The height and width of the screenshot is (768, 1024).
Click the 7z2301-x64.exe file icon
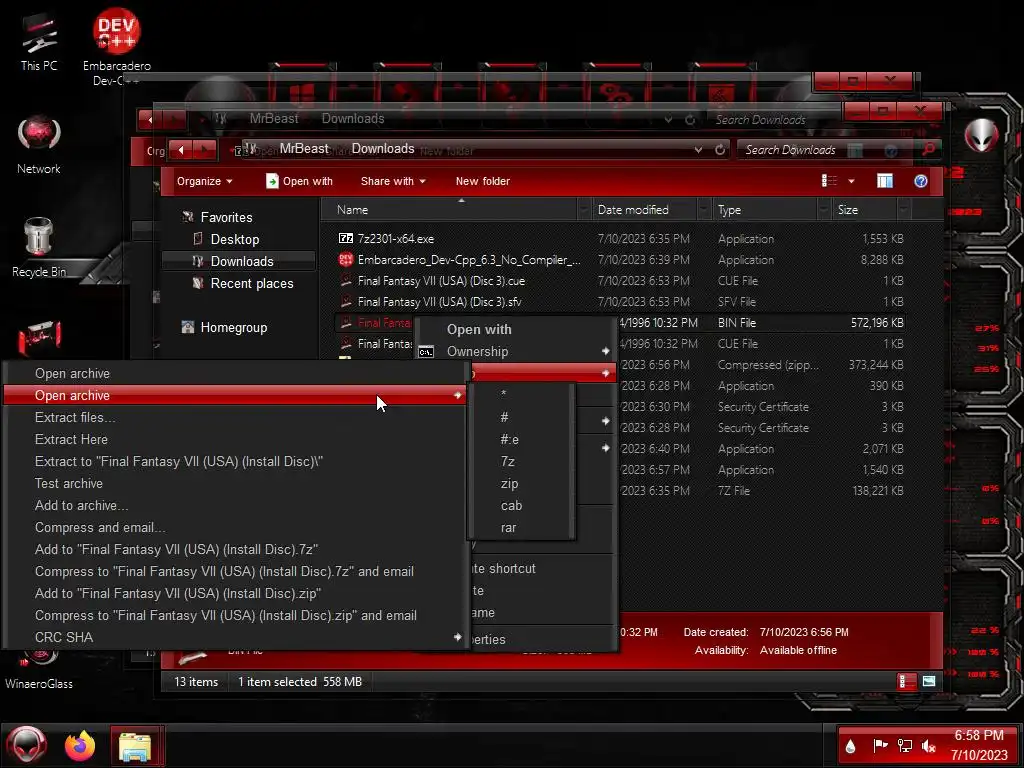[x=345, y=238]
